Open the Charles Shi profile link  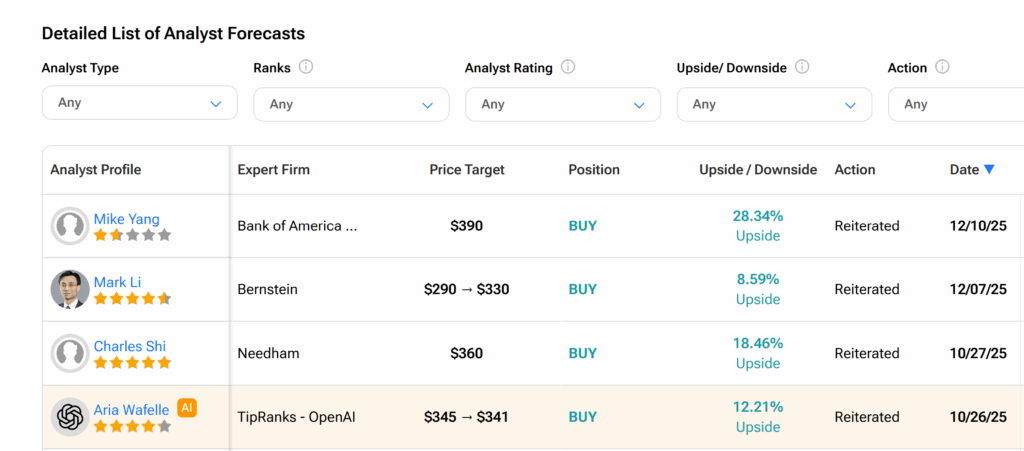[130, 346]
